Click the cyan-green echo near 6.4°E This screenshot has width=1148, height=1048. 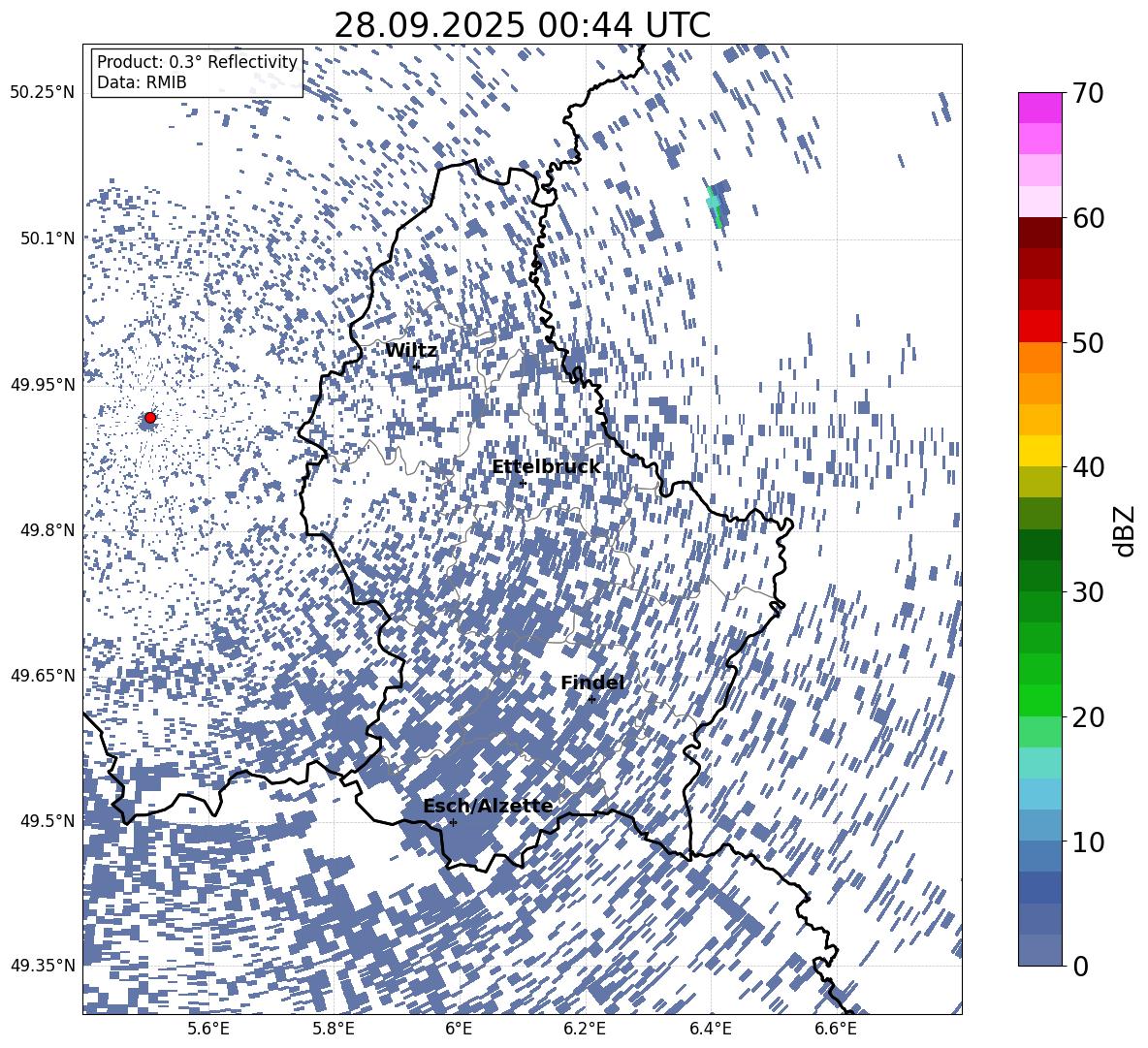714,206
